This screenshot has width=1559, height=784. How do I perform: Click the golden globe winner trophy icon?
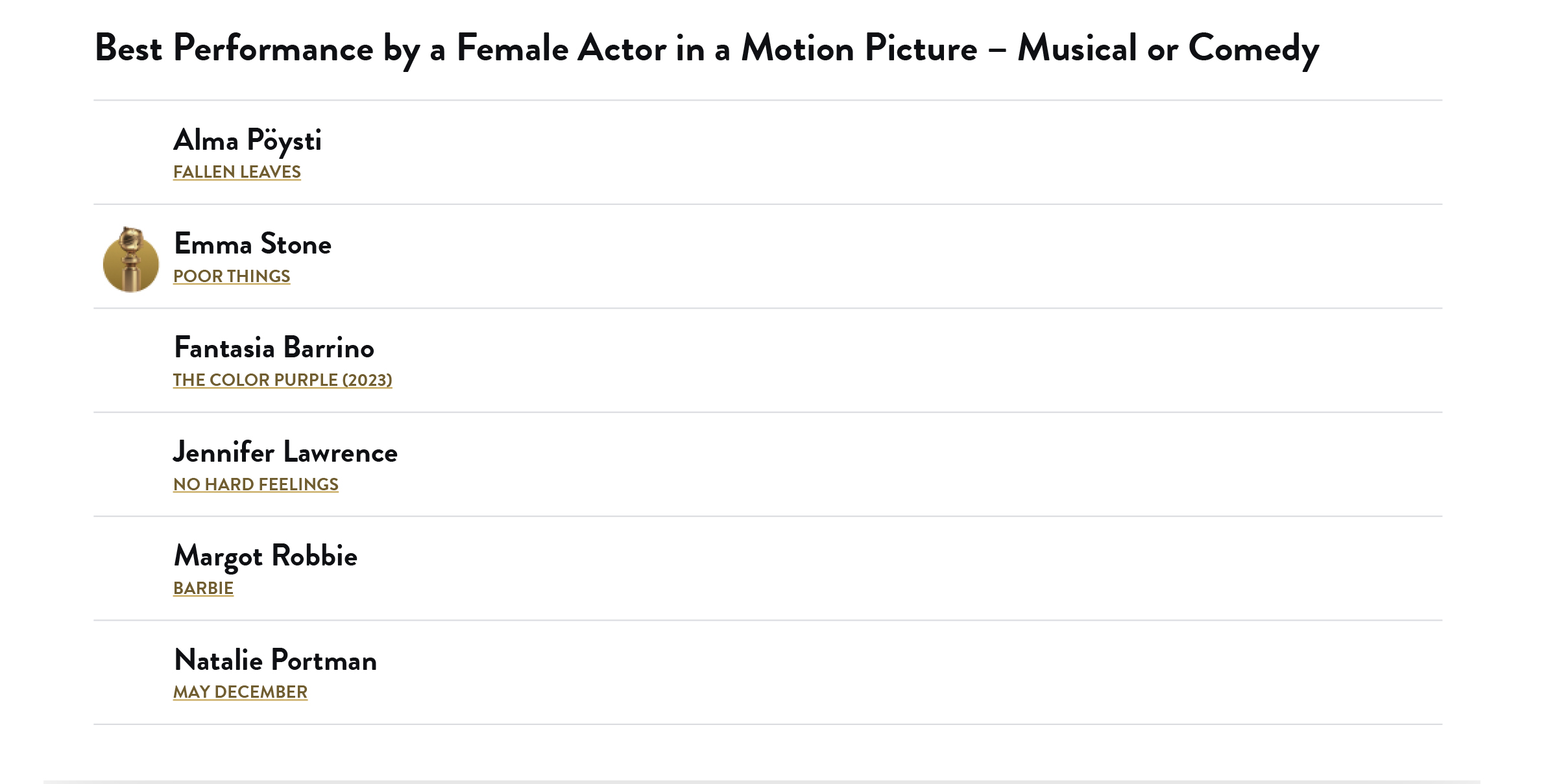click(x=131, y=259)
